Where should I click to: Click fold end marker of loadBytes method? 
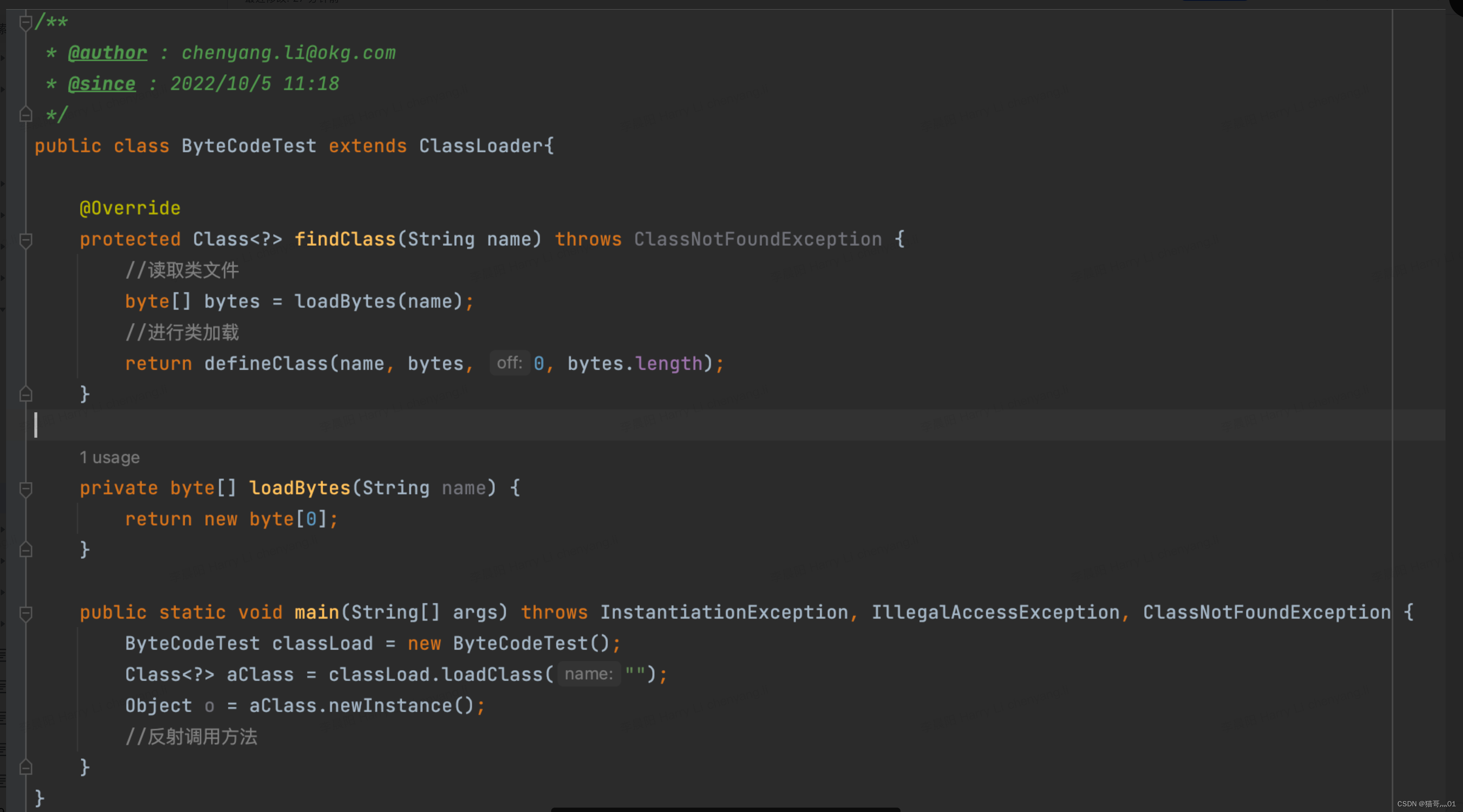click(x=25, y=550)
